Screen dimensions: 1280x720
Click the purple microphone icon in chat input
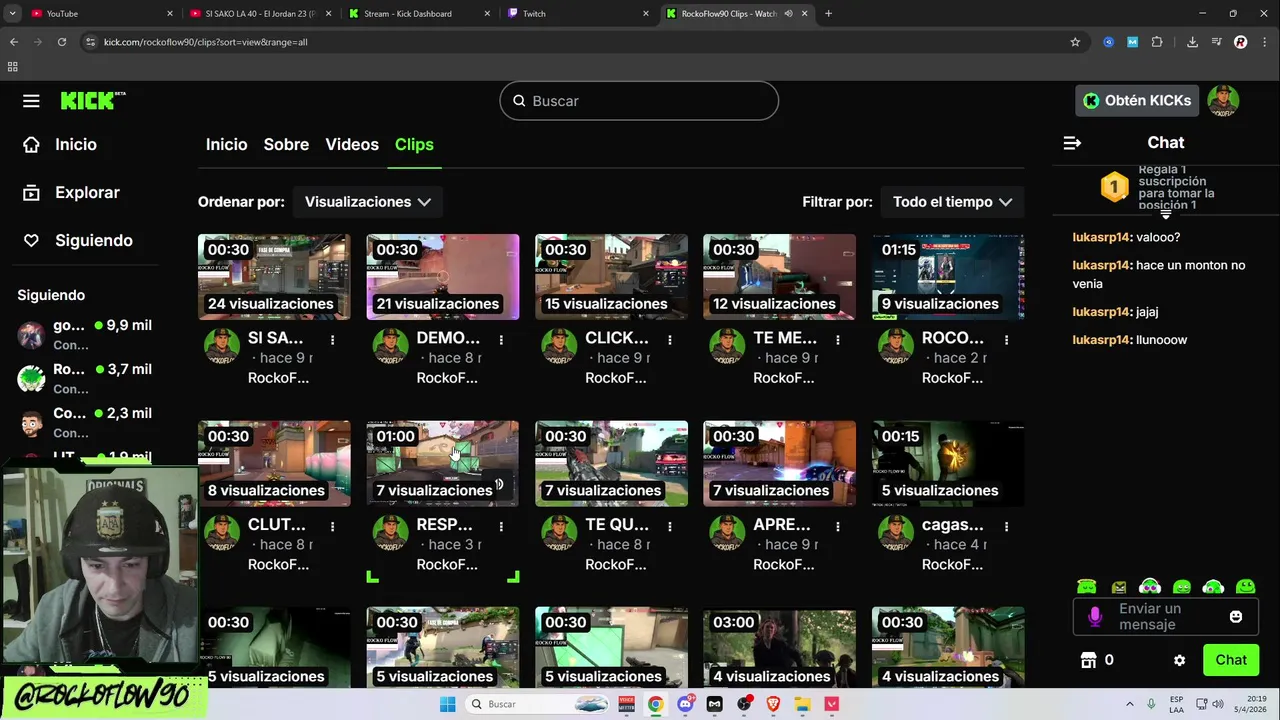pyautogui.click(x=1095, y=617)
